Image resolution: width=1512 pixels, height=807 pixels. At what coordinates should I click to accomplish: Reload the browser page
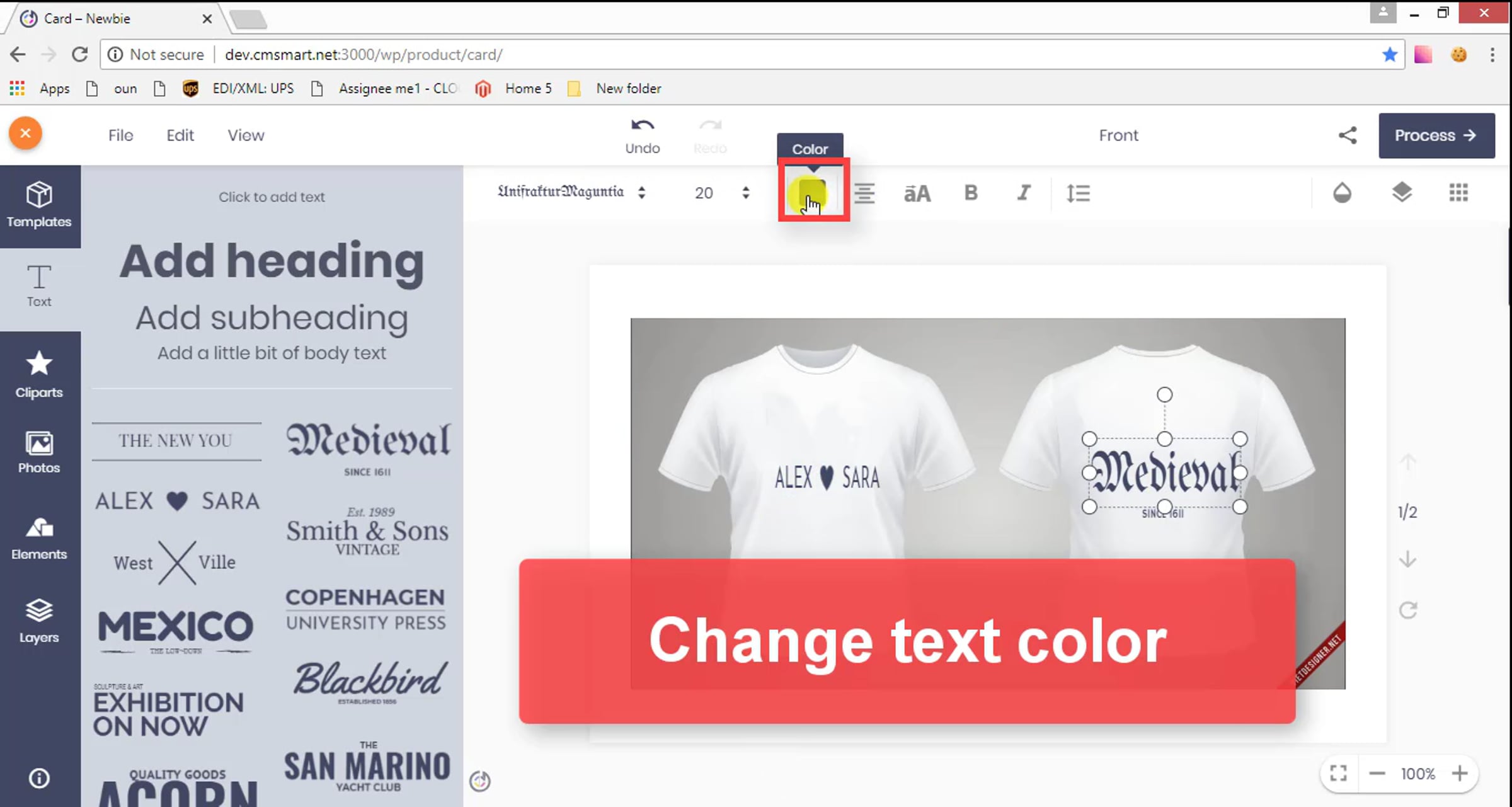(x=79, y=55)
